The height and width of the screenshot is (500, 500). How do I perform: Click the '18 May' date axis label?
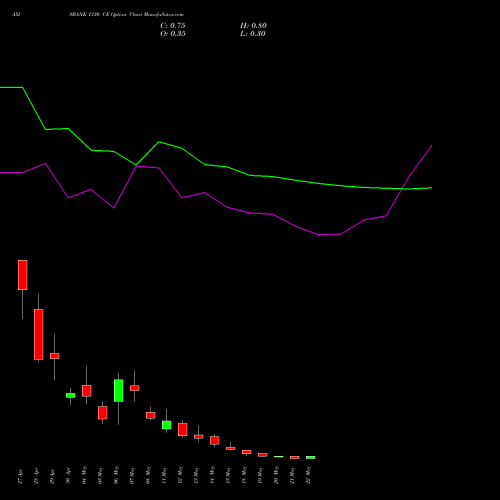(x=244, y=475)
